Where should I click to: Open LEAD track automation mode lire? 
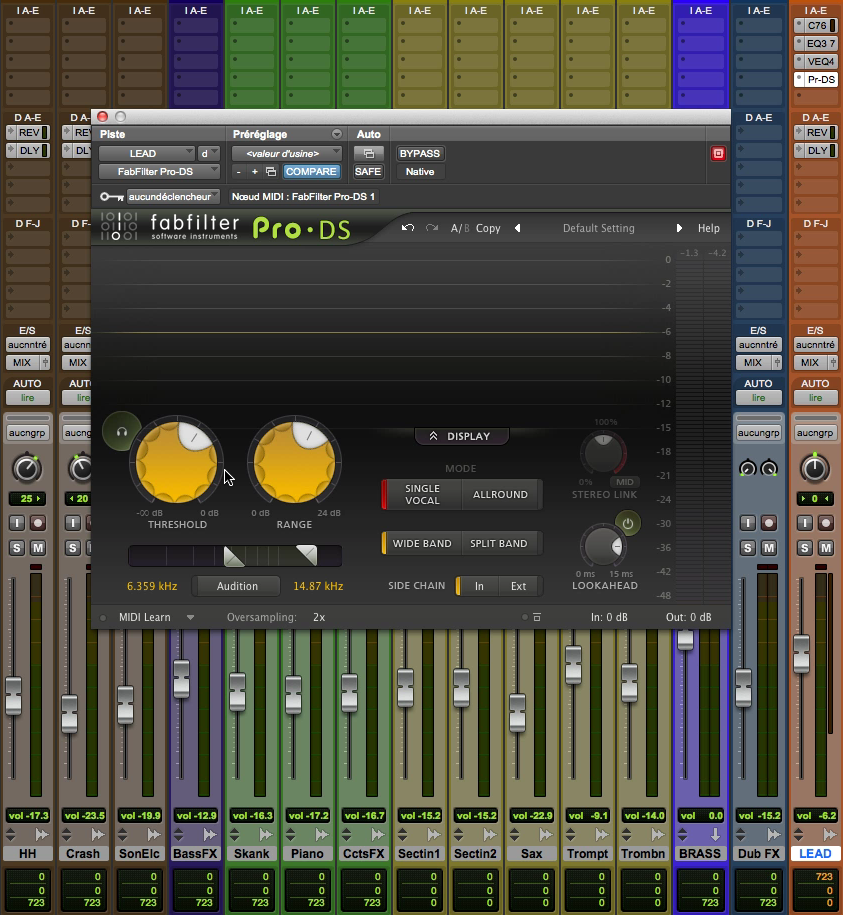(x=815, y=398)
